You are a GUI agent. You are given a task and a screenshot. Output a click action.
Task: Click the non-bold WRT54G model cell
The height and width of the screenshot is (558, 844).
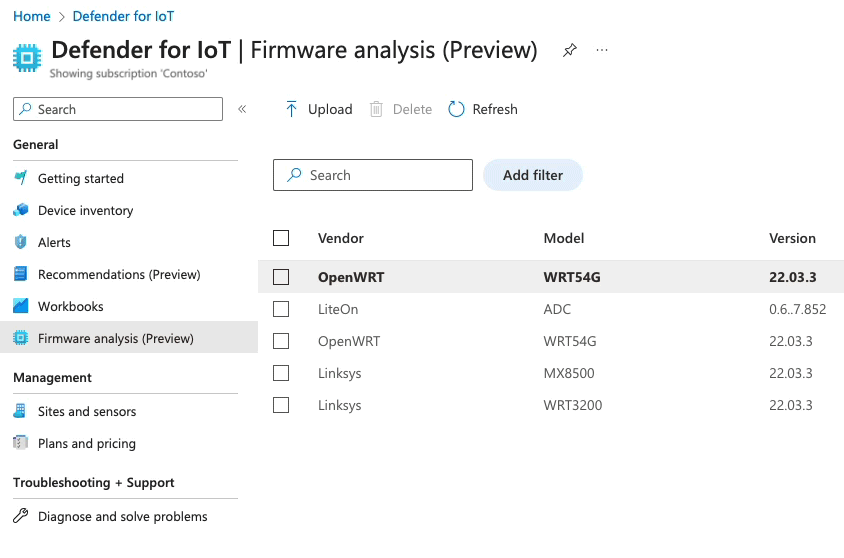click(x=570, y=341)
